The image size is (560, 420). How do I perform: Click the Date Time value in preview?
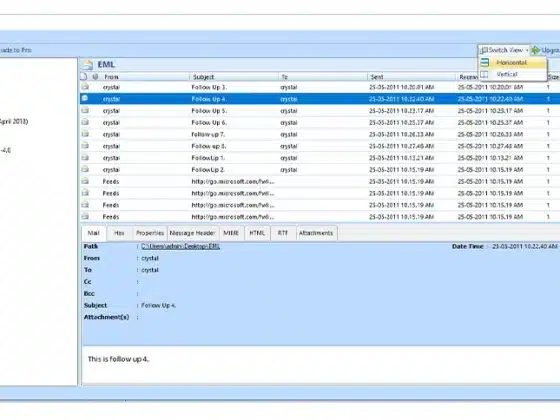(x=525, y=246)
